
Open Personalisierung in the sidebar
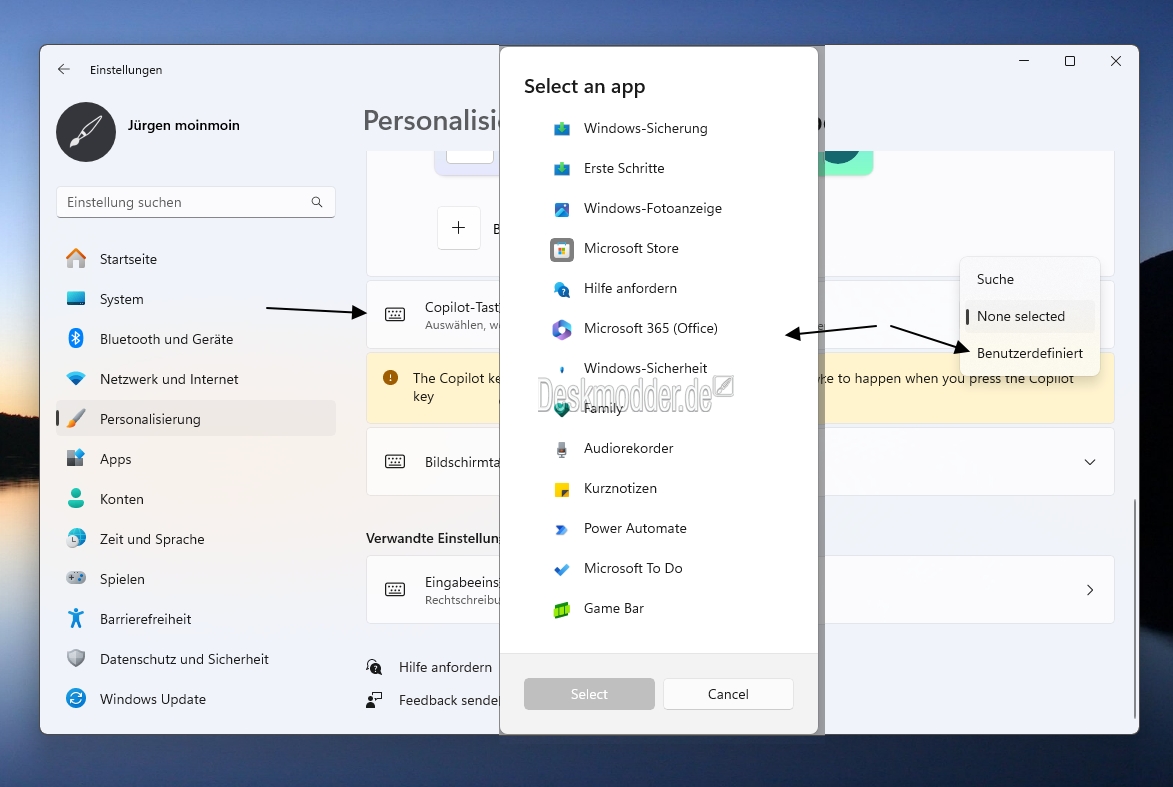pos(196,419)
